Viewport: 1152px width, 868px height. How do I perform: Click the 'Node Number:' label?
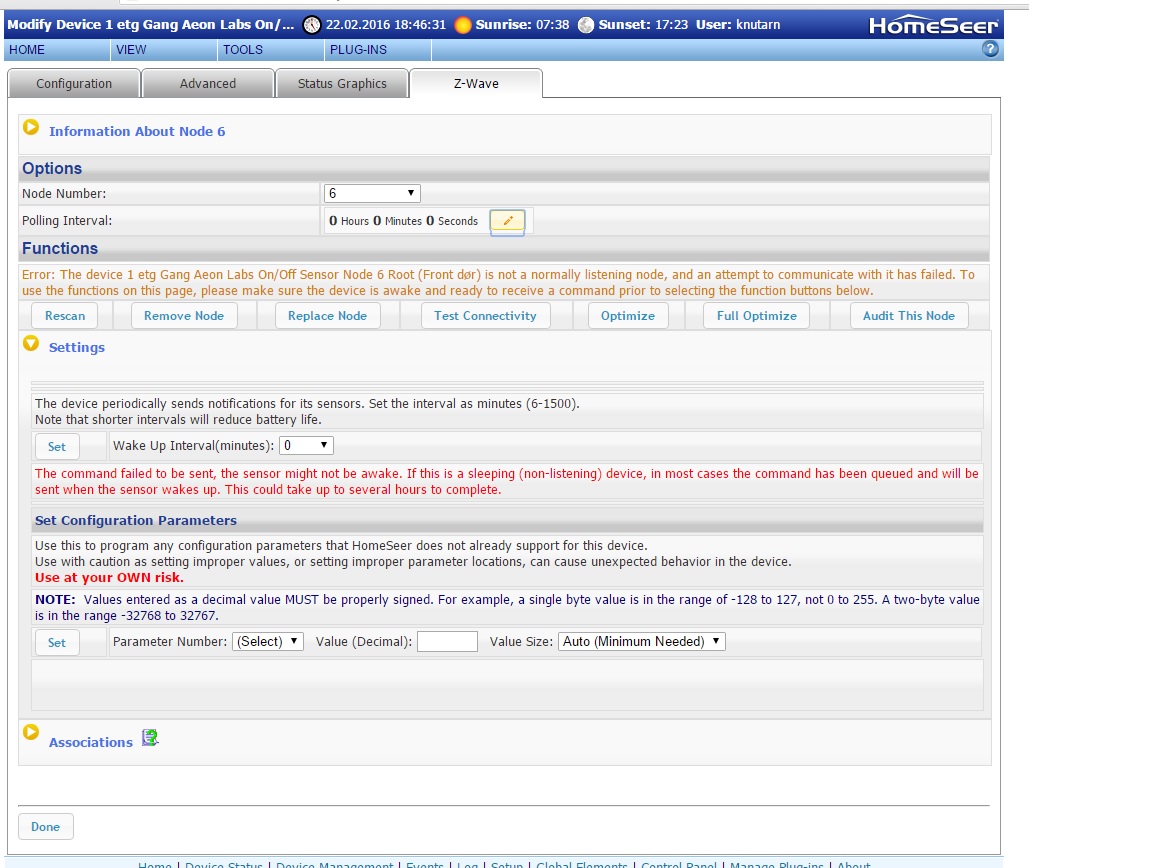[64, 193]
